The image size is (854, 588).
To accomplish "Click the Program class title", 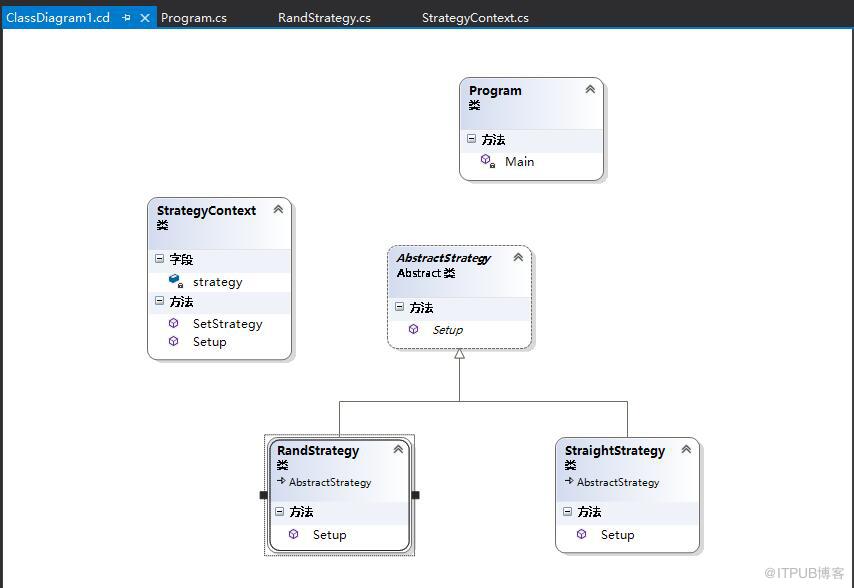I will click(495, 90).
